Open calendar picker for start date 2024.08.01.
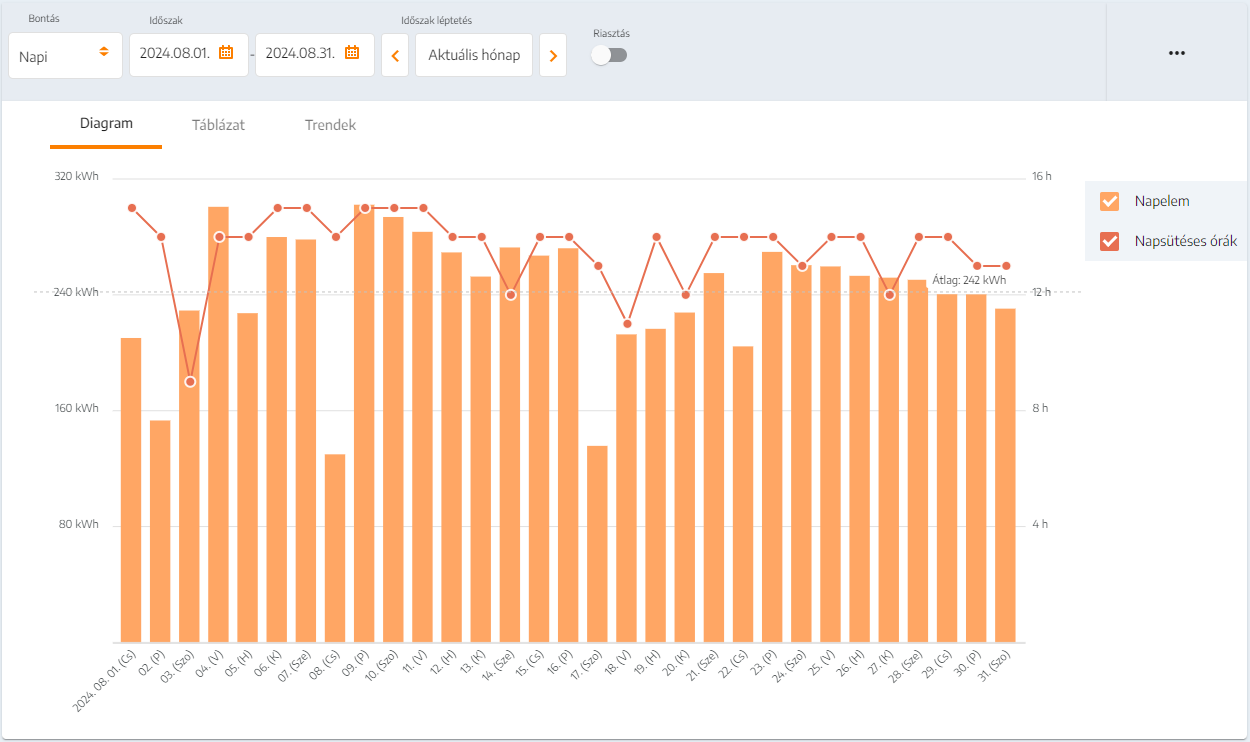The height and width of the screenshot is (742, 1250). [x=226, y=53]
